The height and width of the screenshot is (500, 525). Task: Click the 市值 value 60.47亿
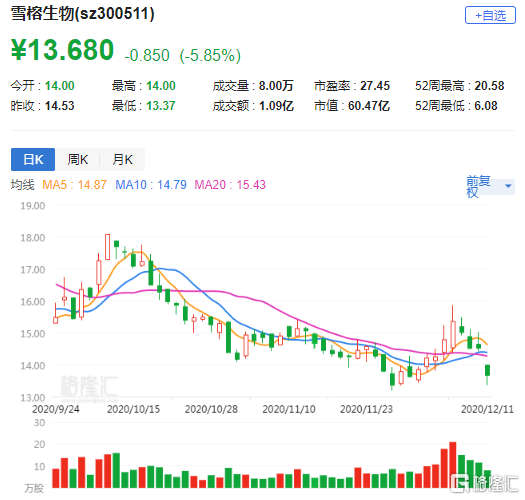369,106
